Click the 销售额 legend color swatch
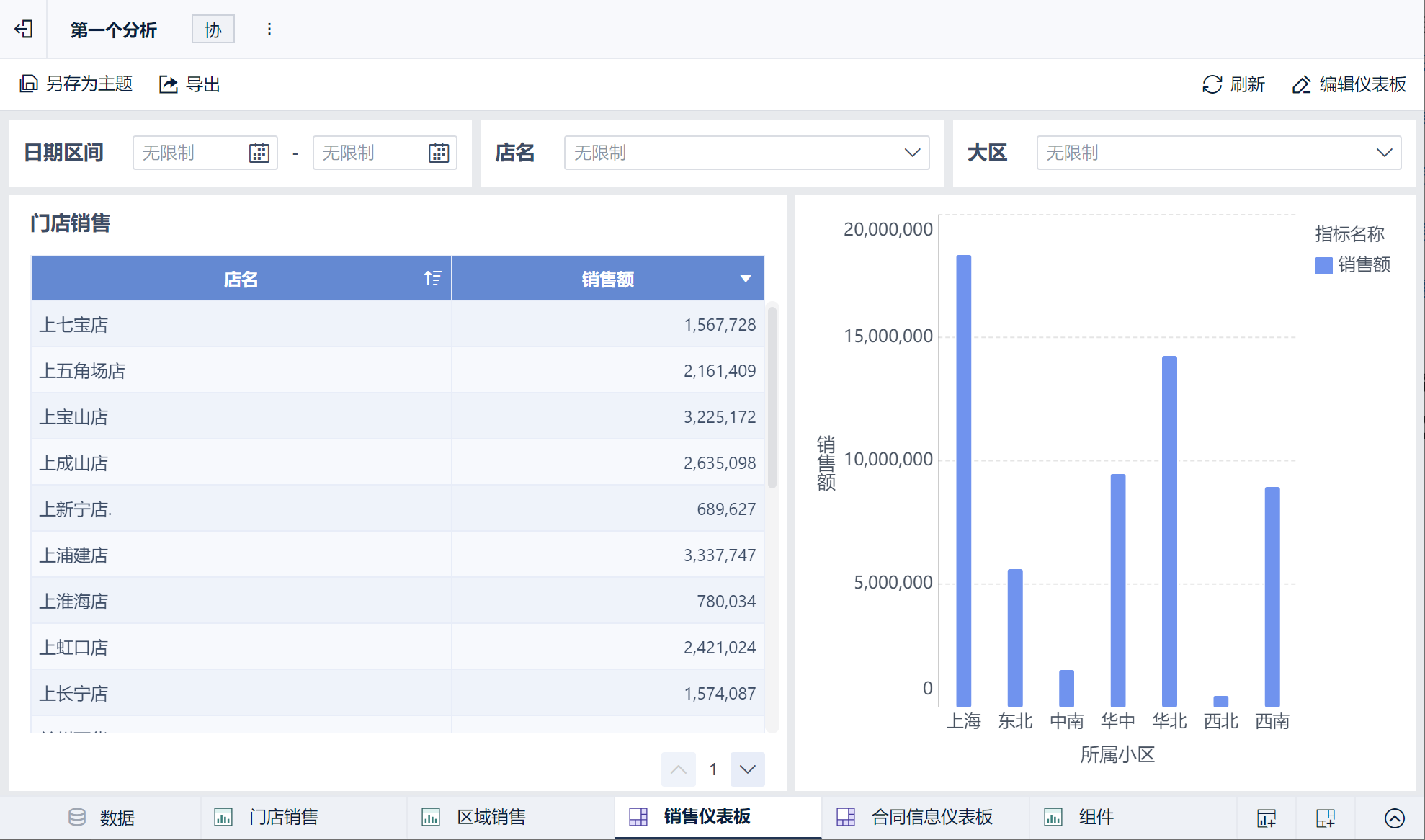 pos(1323,265)
